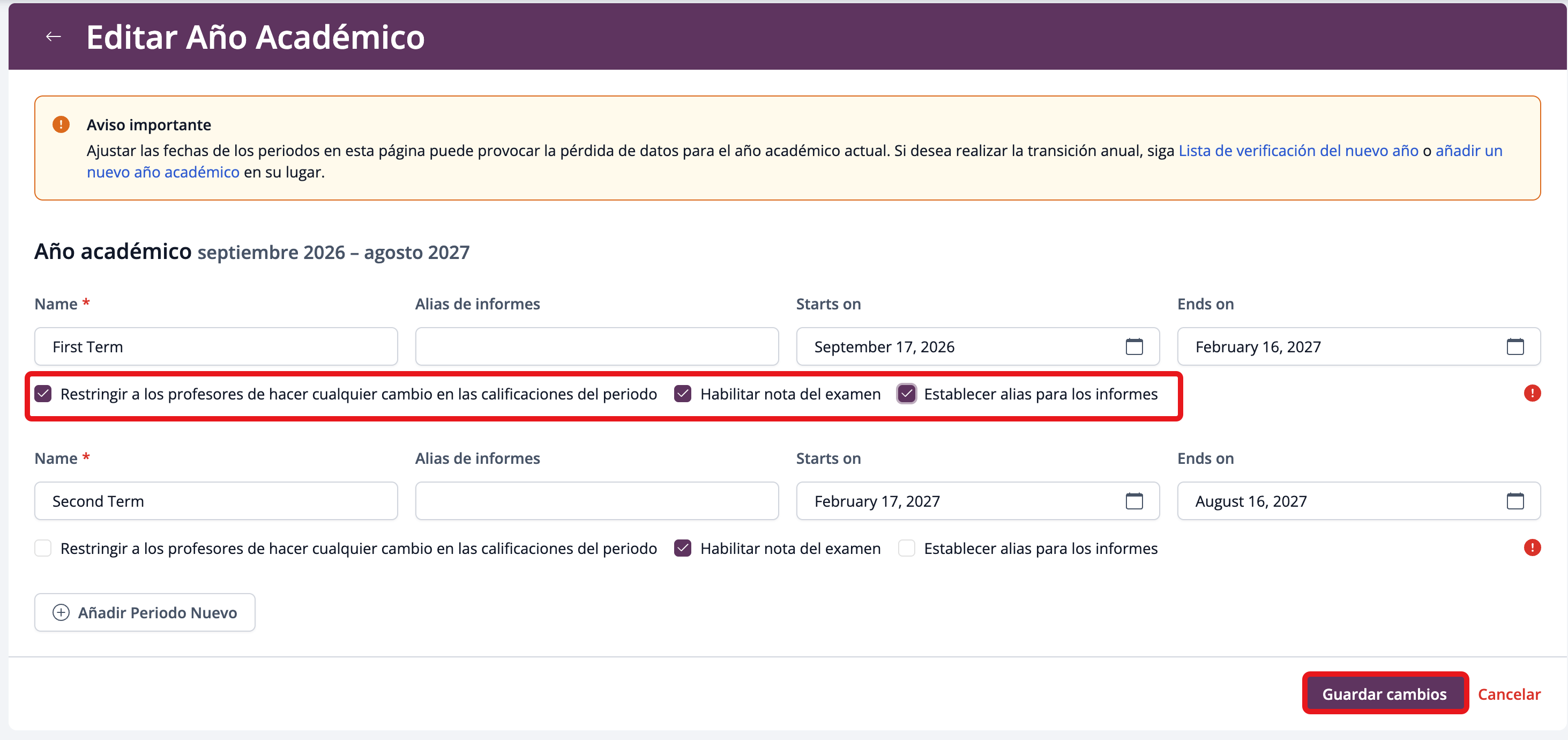Open Lista de verificación del nuevo año link
The width and height of the screenshot is (1568, 740).
point(1298,151)
